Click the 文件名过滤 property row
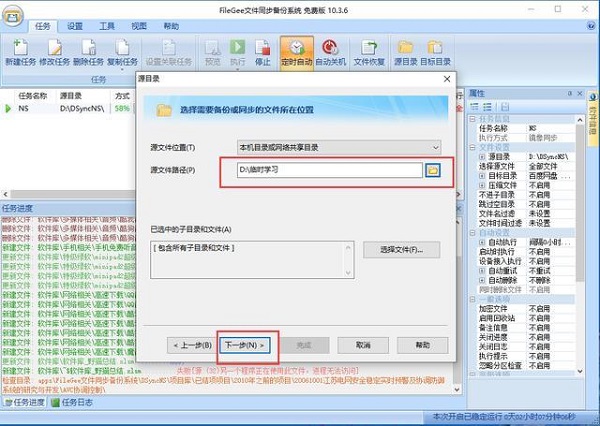The image size is (600, 426). point(526,214)
